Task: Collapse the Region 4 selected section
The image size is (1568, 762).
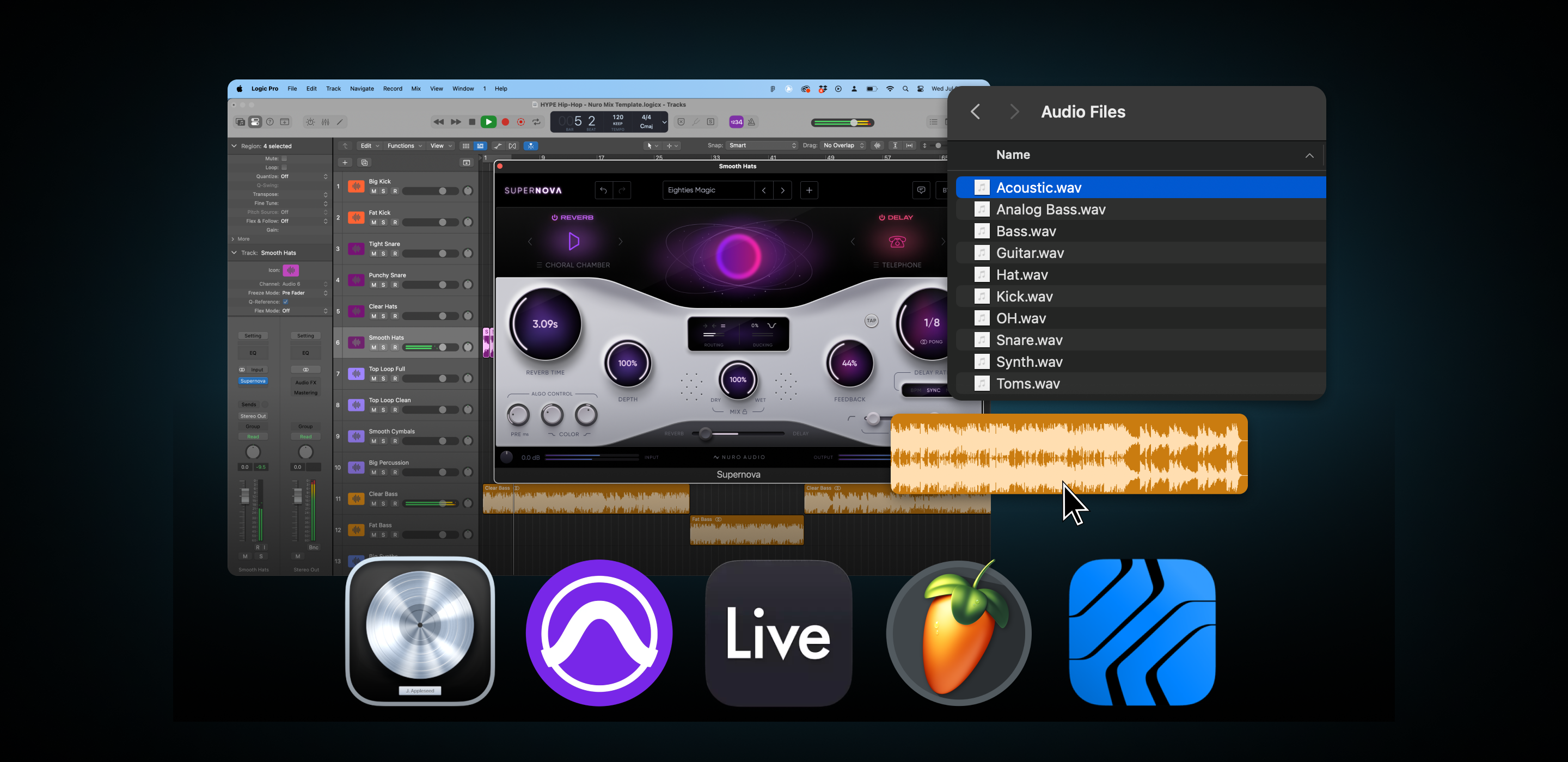Action: click(234, 146)
